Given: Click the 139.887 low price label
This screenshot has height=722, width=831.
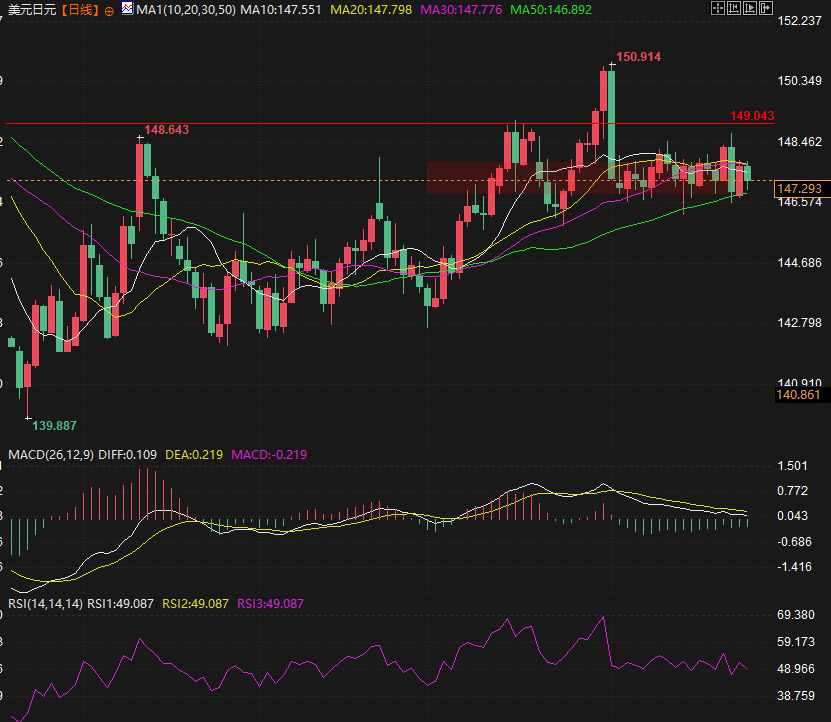Looking at the screenshot, I should (54, 426).
